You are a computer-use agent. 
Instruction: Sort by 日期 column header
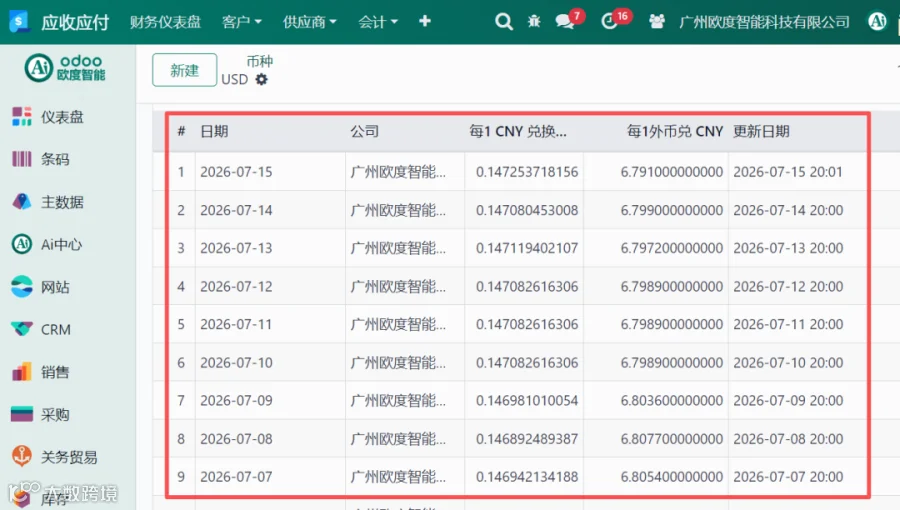214,131
